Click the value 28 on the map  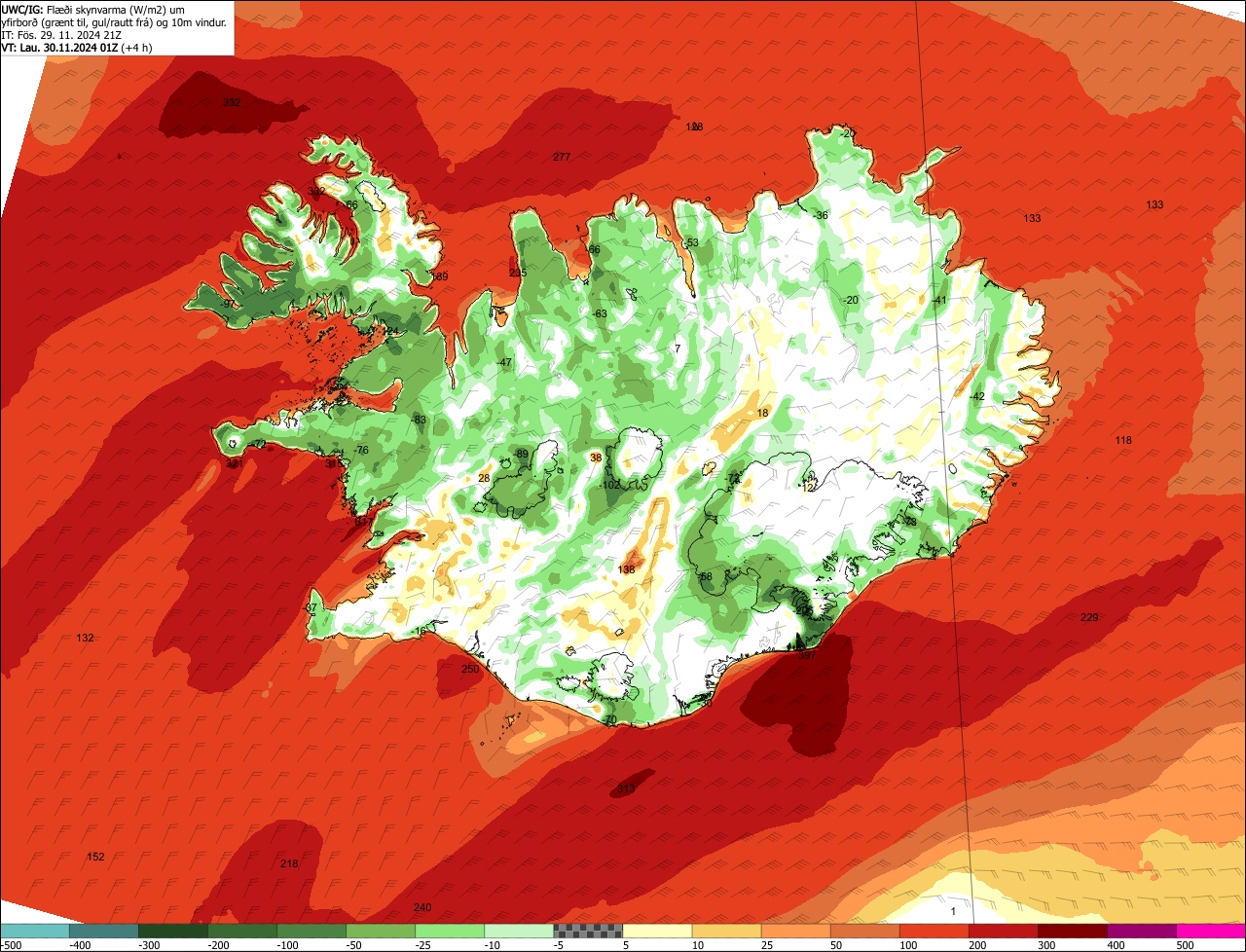(484, 478)
